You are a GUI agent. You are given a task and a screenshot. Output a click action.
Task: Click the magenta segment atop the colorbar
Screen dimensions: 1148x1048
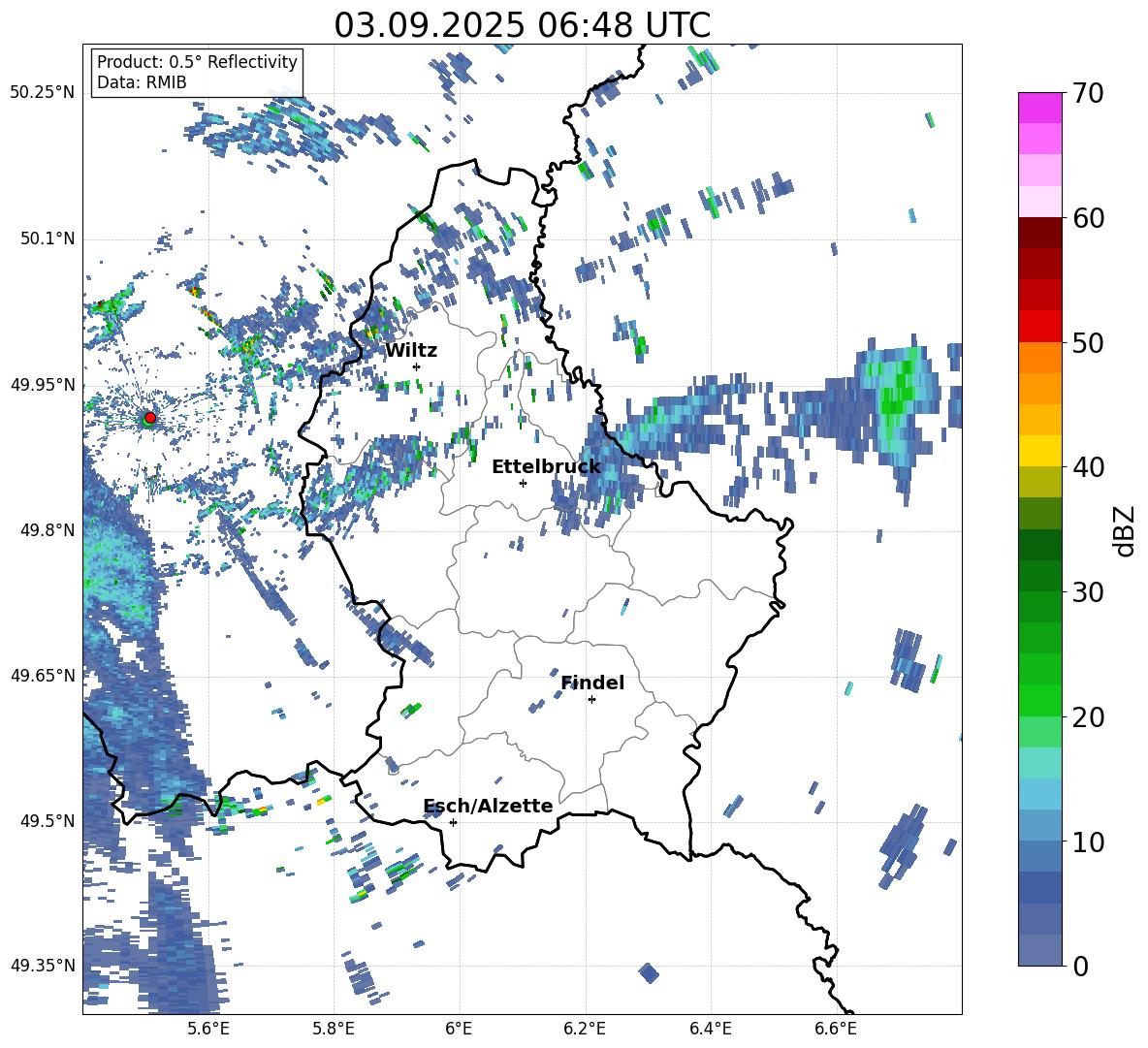click(x=1039, y=108)
